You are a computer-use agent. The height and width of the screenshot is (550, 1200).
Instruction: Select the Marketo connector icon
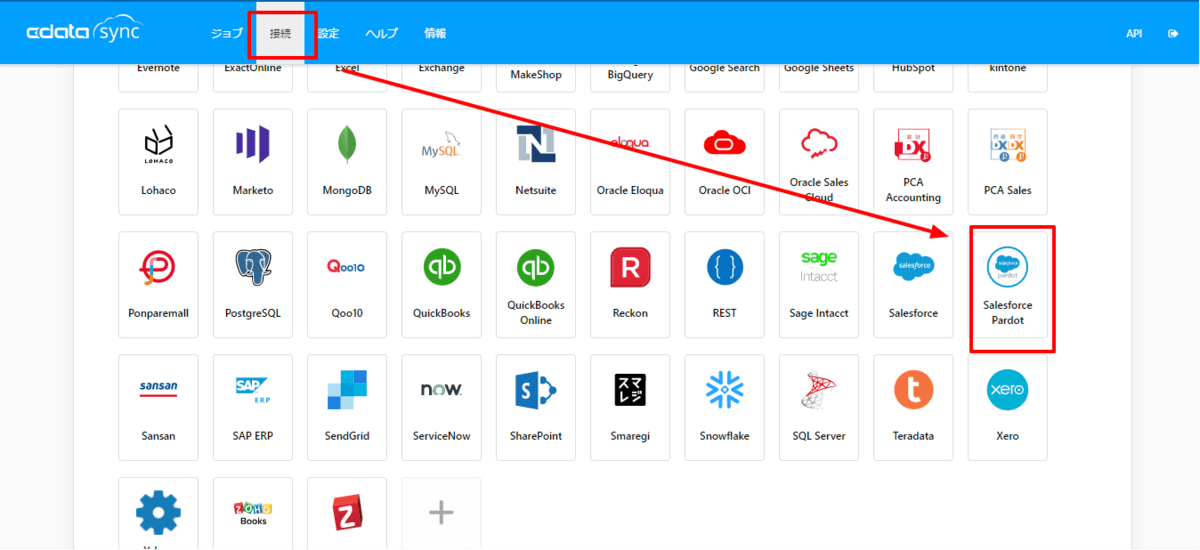[x=252, y=145]
